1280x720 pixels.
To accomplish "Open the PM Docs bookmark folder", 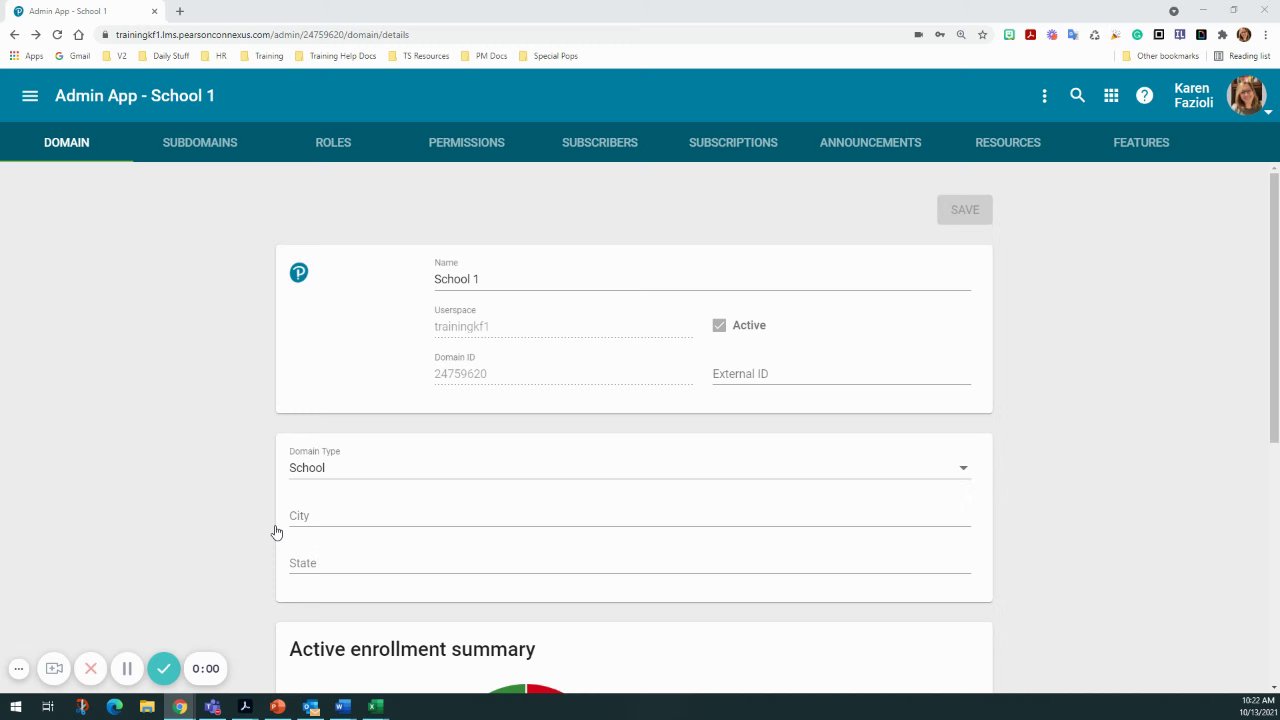I will [x=485, y=56].
